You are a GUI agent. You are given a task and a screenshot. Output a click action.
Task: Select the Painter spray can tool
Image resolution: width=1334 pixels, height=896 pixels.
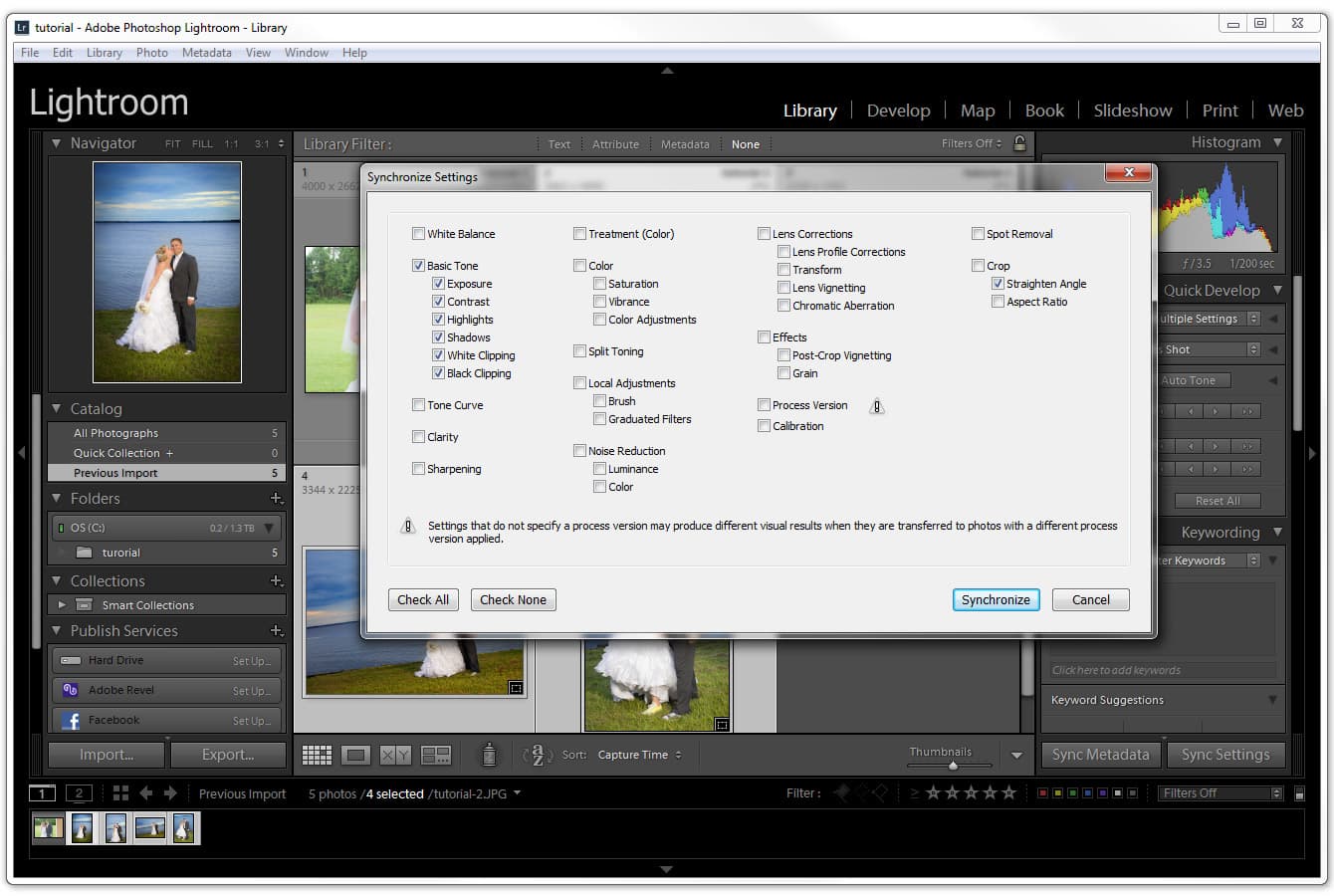pyautogui.click(x=490, y=755)
